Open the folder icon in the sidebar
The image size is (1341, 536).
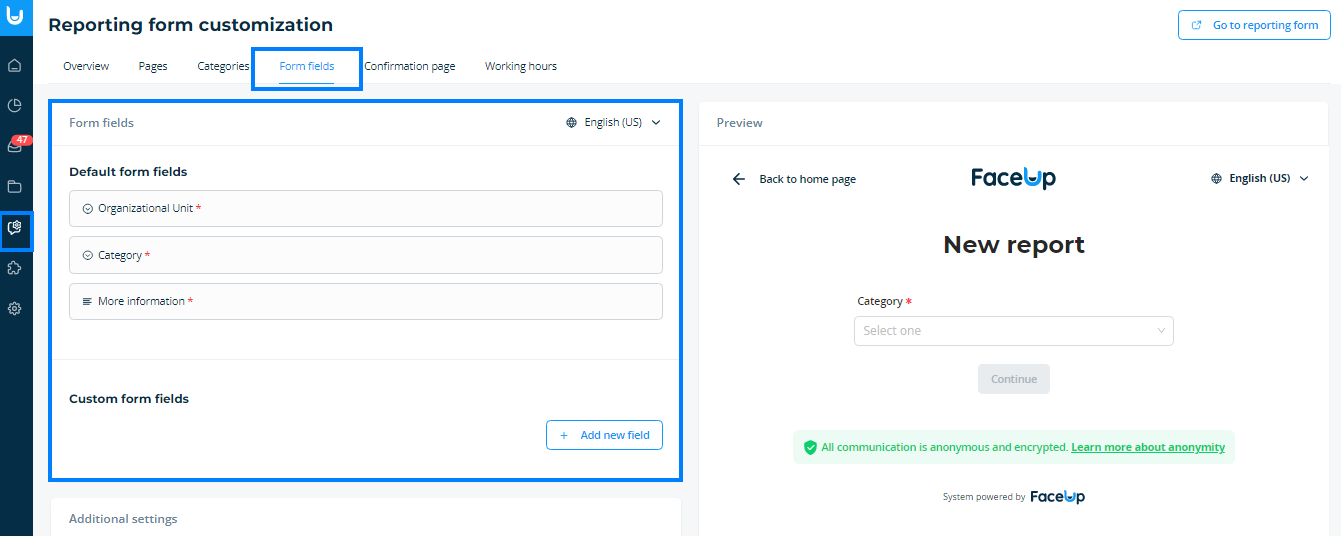(15, 186)
